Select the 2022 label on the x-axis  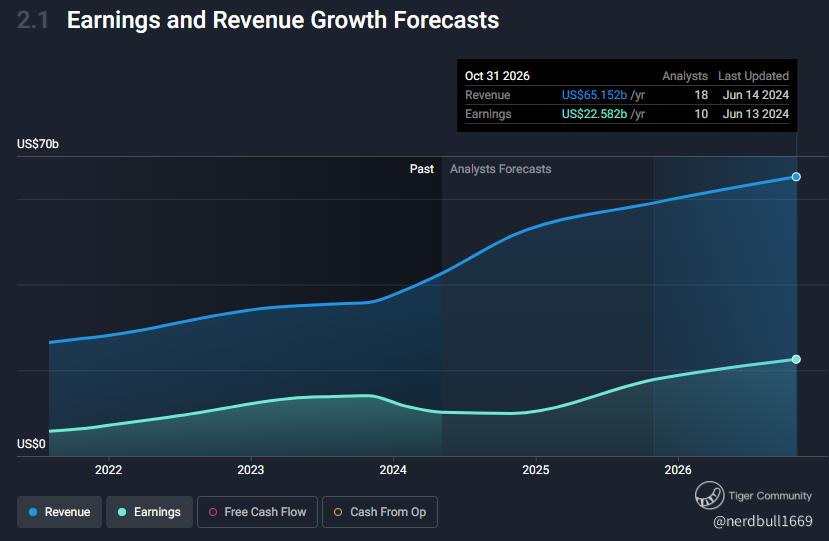(108, 470)
